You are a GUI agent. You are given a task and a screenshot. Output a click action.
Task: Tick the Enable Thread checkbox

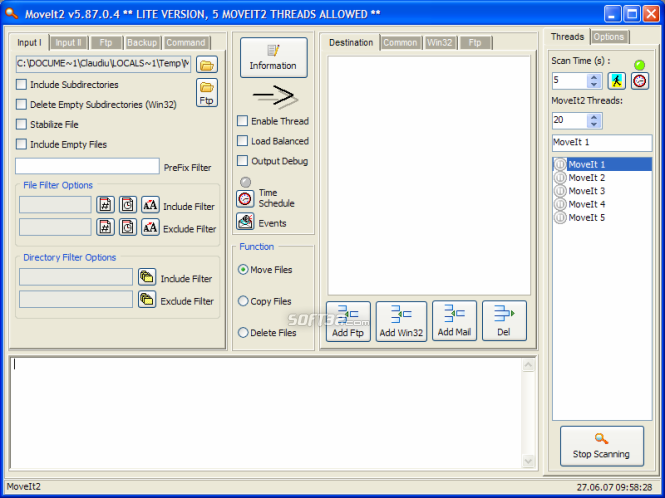[242, 121]
